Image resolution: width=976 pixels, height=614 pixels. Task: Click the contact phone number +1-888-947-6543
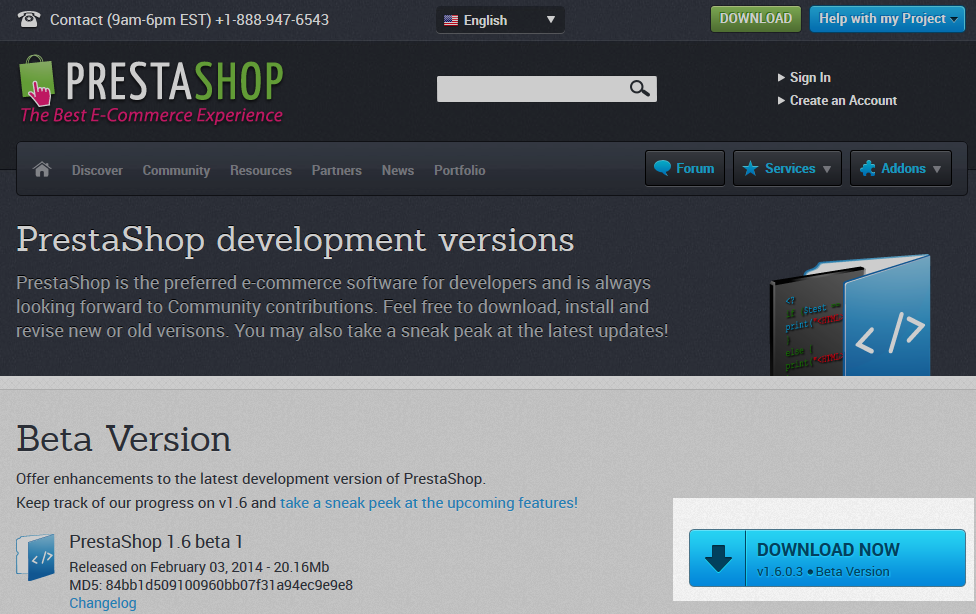272,20
